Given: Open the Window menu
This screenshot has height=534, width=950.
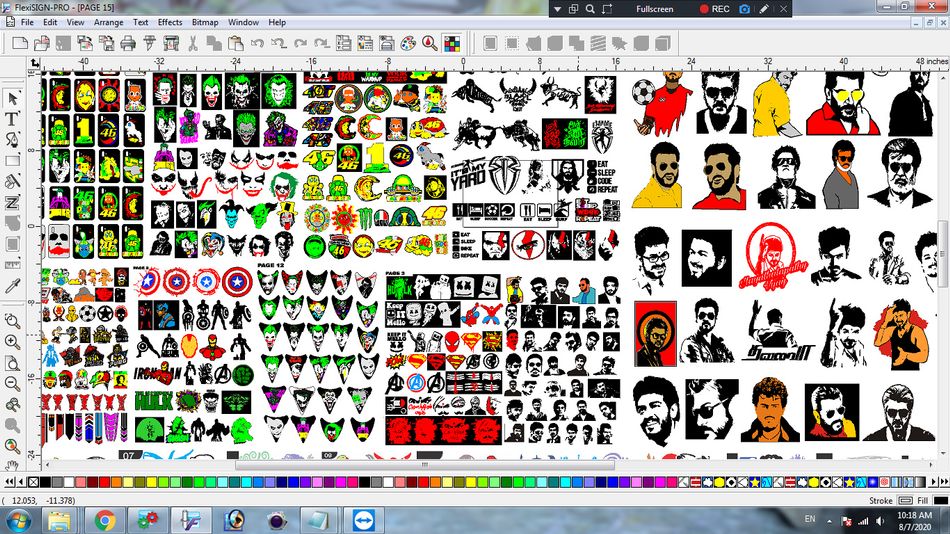Looking at the screenshot, I should pos(243,22).
